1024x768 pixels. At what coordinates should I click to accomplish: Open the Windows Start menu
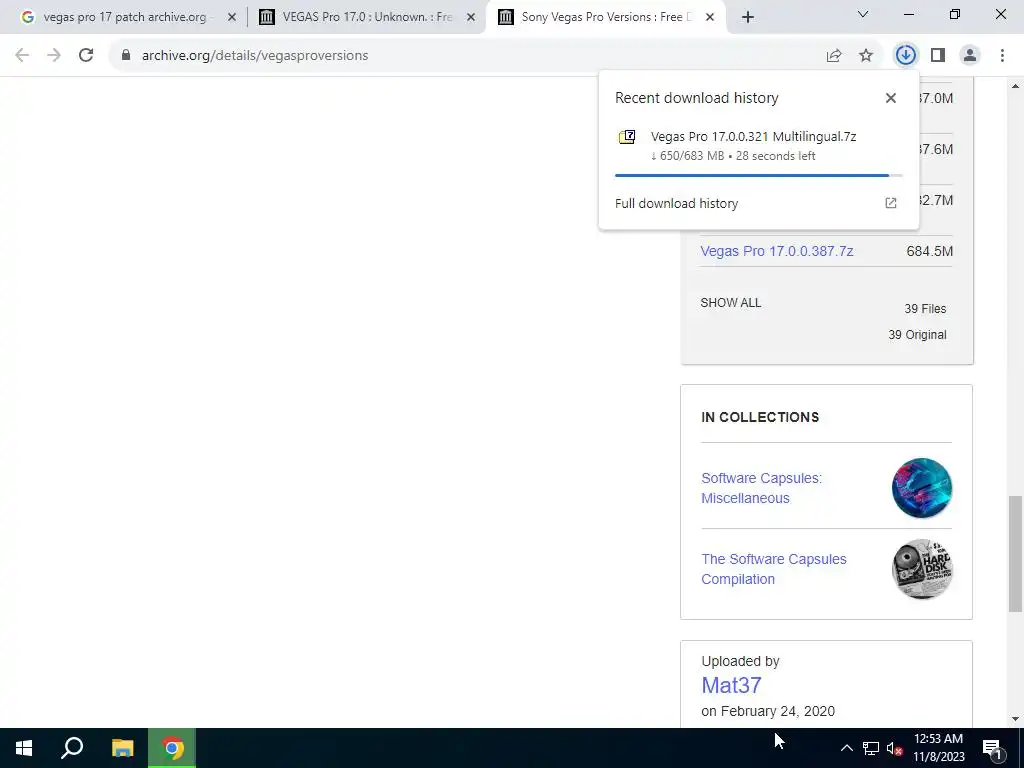click(x=24, y=748)
